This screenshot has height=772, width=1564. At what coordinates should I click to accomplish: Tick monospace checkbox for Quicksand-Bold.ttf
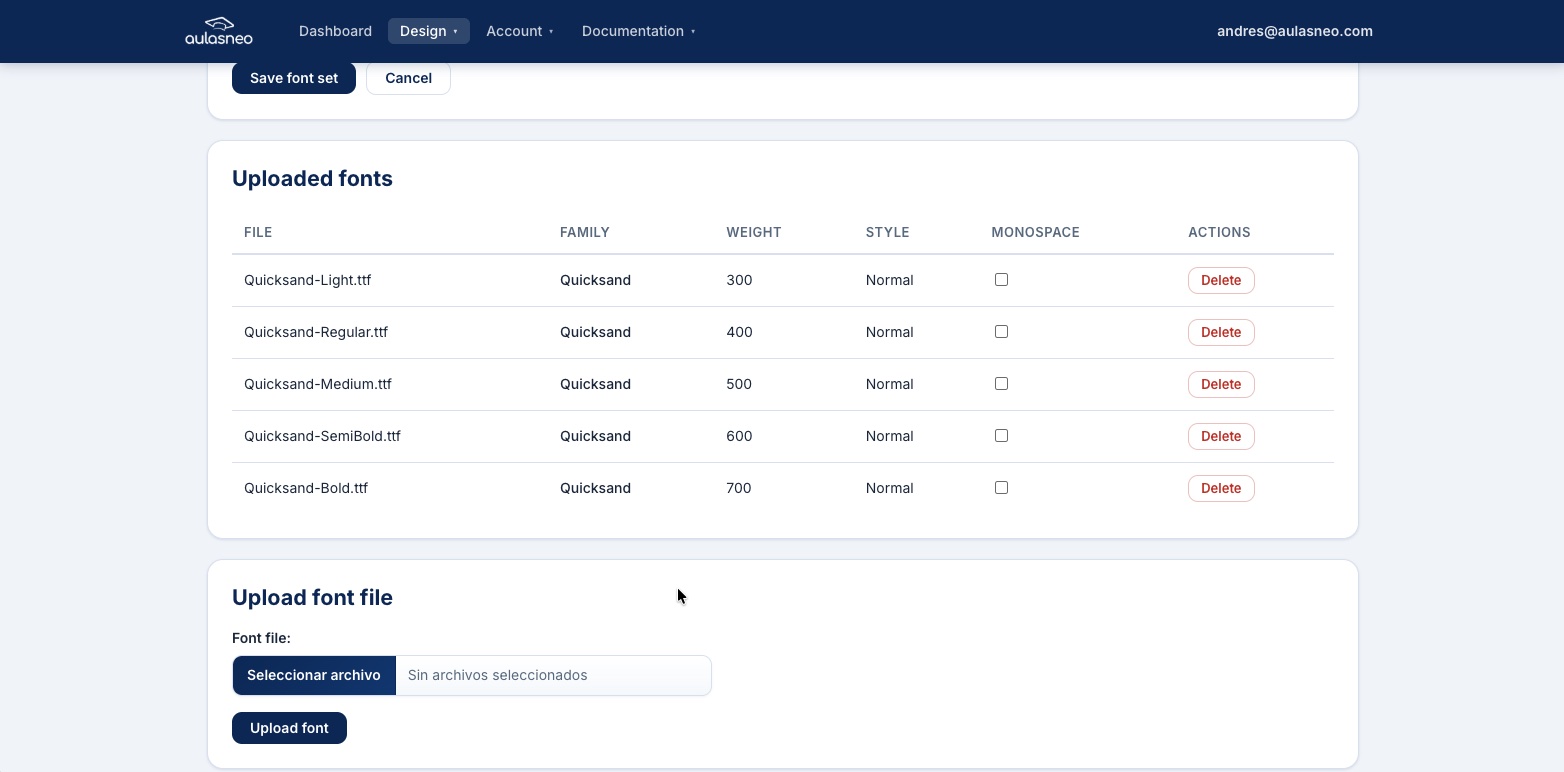tap(1001, 488)
